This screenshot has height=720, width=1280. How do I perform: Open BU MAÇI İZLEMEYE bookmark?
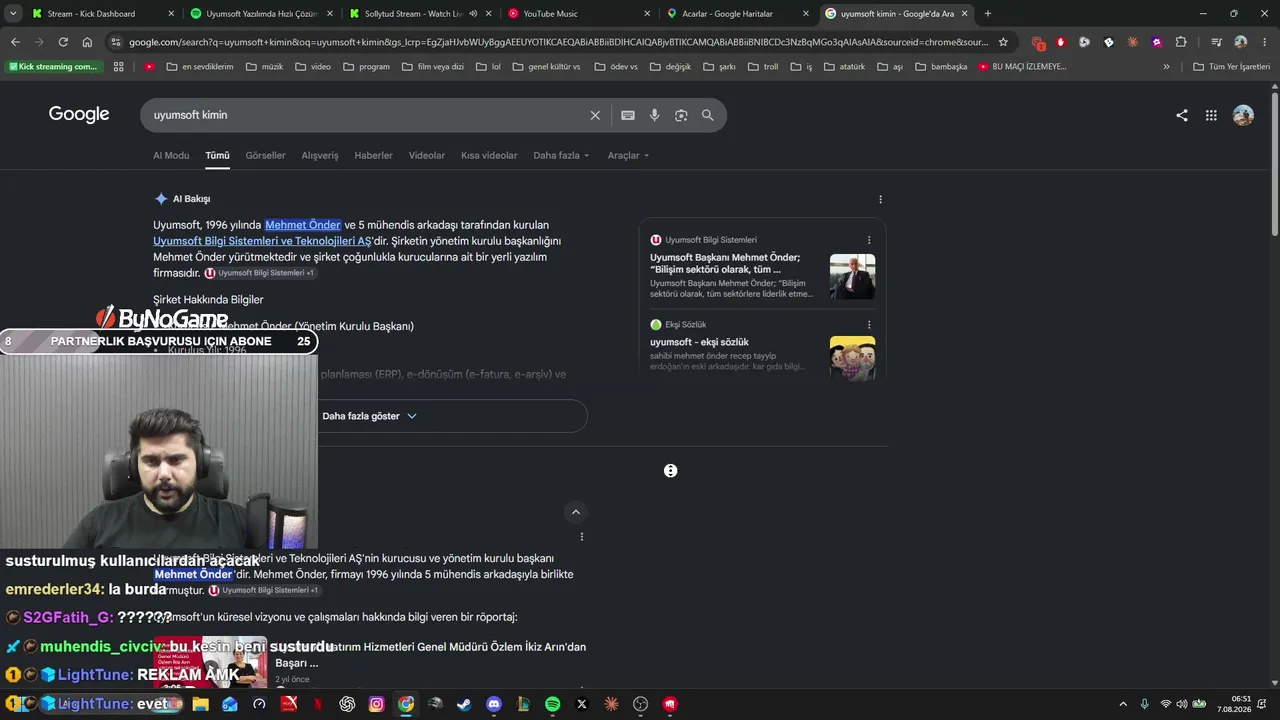click(x=1022, y=67)
